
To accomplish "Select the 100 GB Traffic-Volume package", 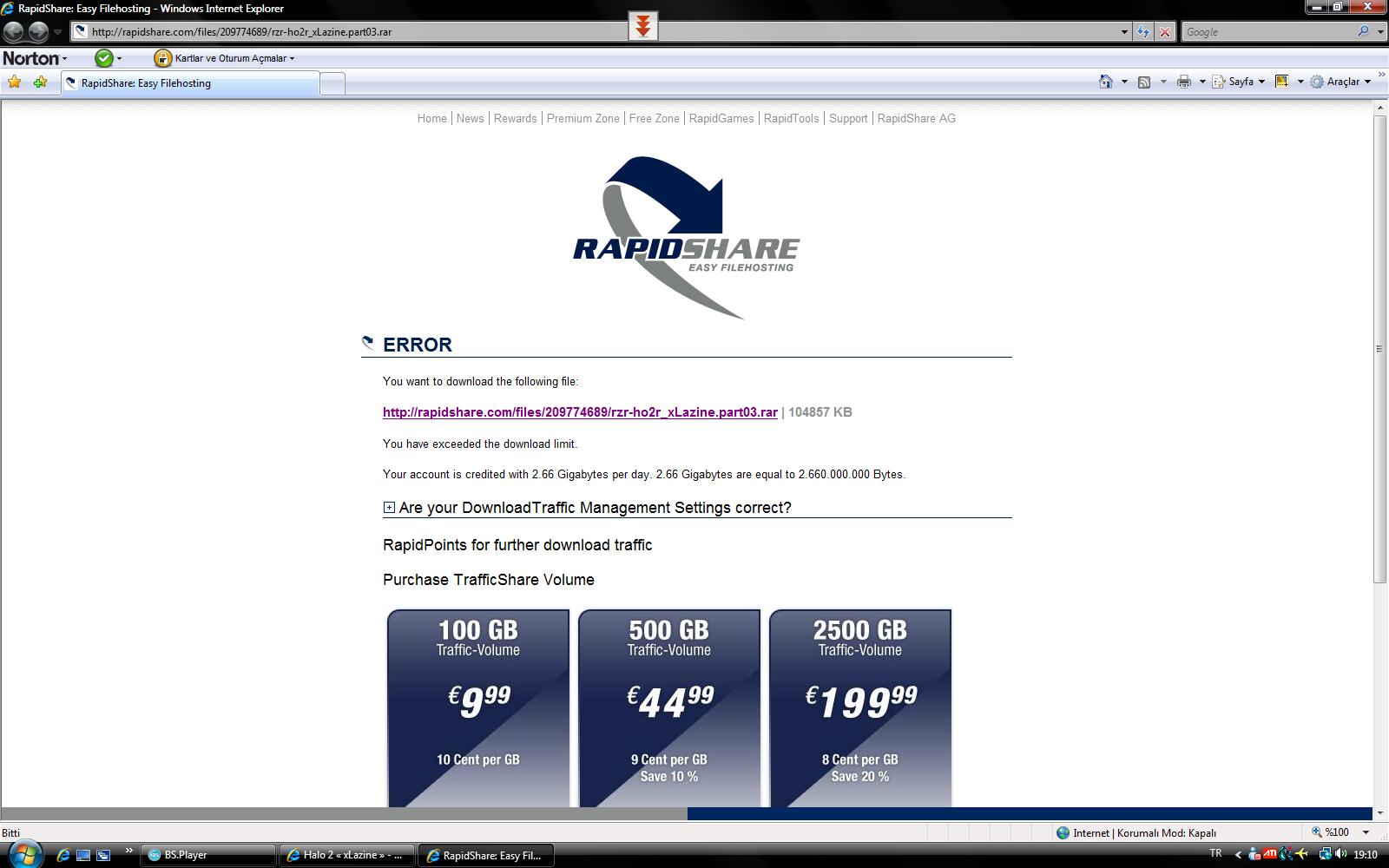I will pos(478,707).
